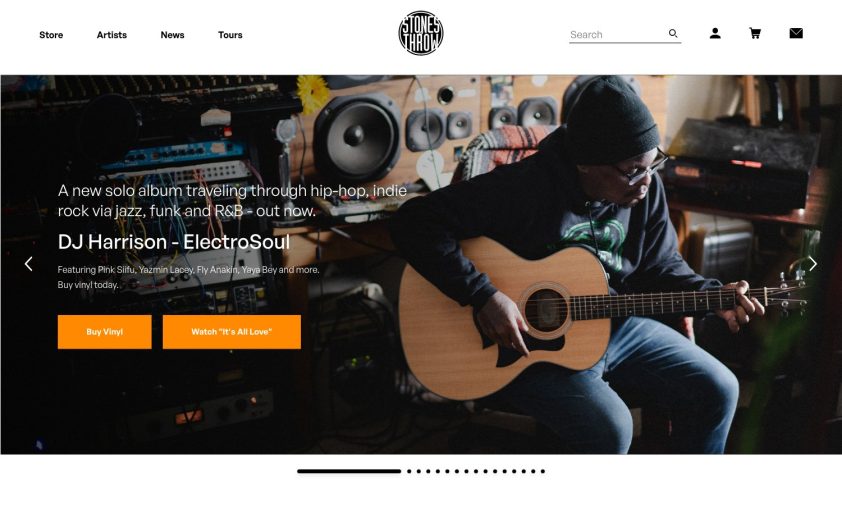The image size is (842, 530).
Task: Open the Artists menu item
Action: point(112,35)
